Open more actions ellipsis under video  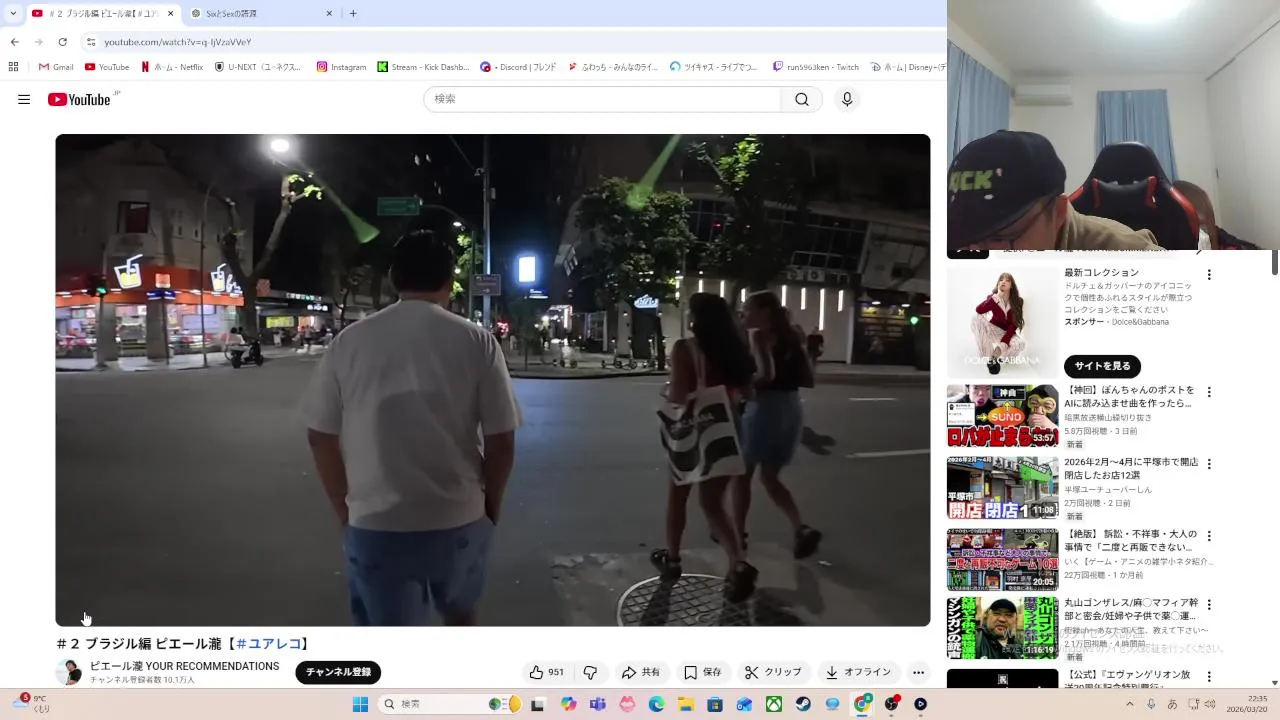tap(918, 672)
